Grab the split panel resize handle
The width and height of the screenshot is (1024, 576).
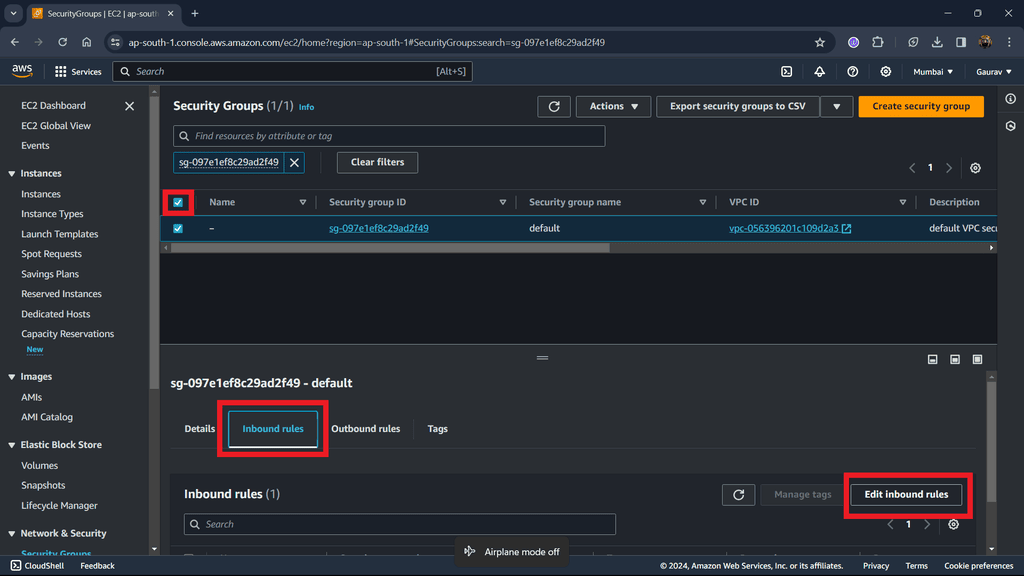click(542, 358)
